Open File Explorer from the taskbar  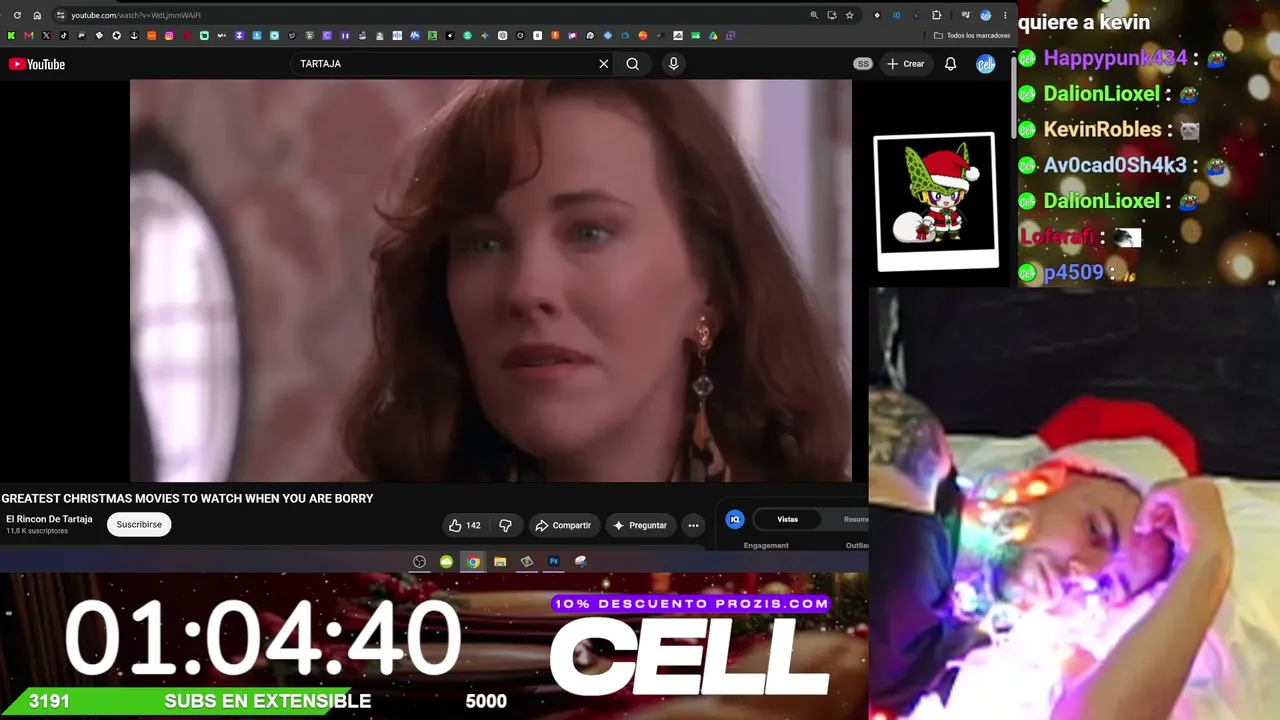[x=500, y=562]
